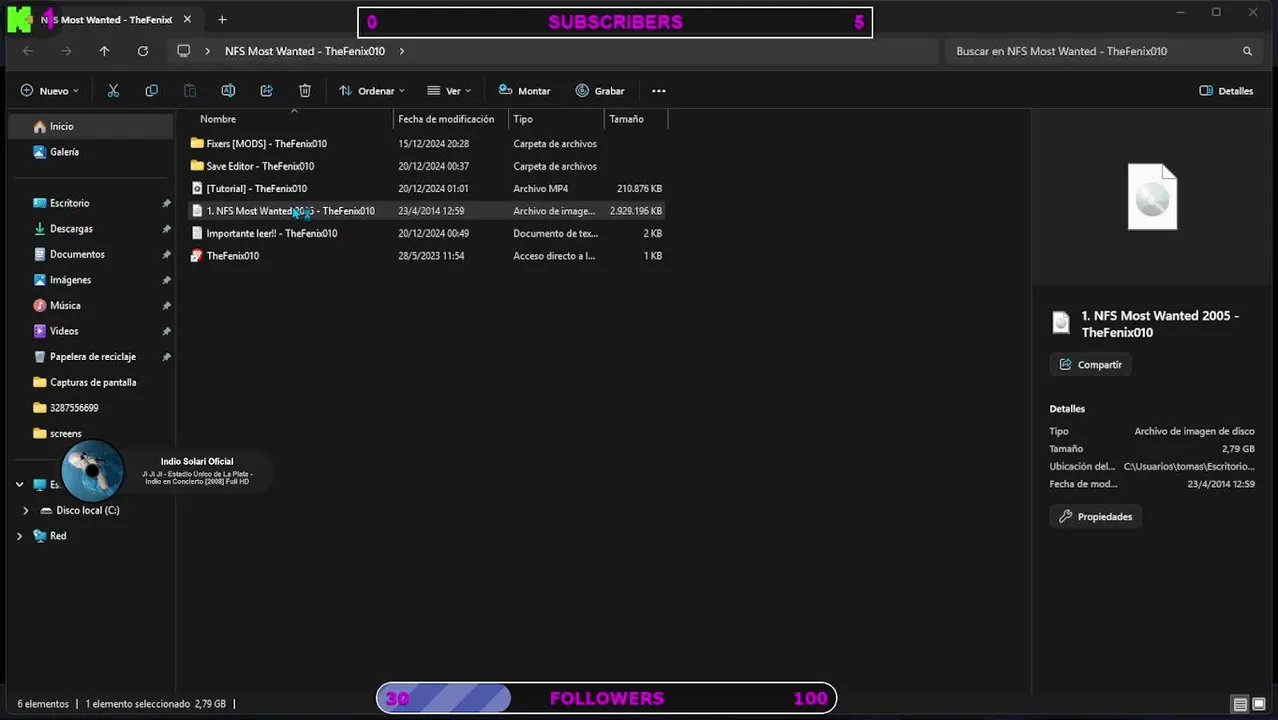
Task: Open a new tab with plus button
Action: point(222,19)
